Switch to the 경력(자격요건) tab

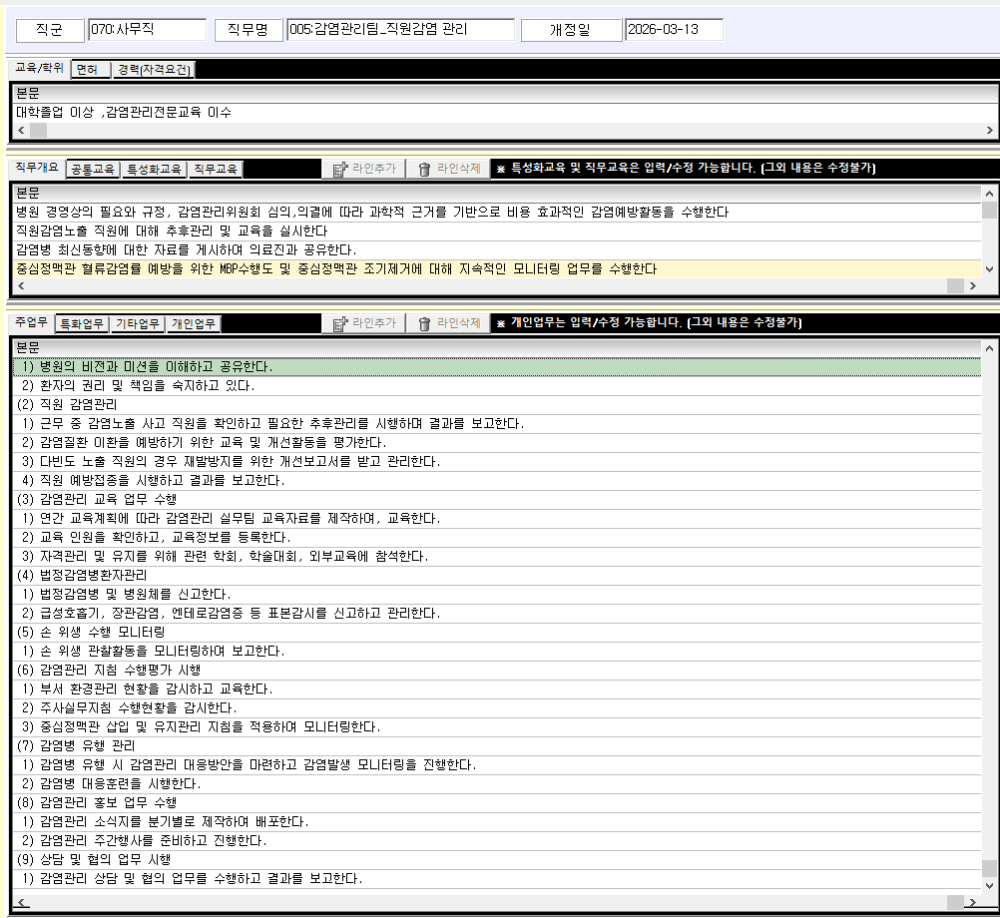point(154,70)
